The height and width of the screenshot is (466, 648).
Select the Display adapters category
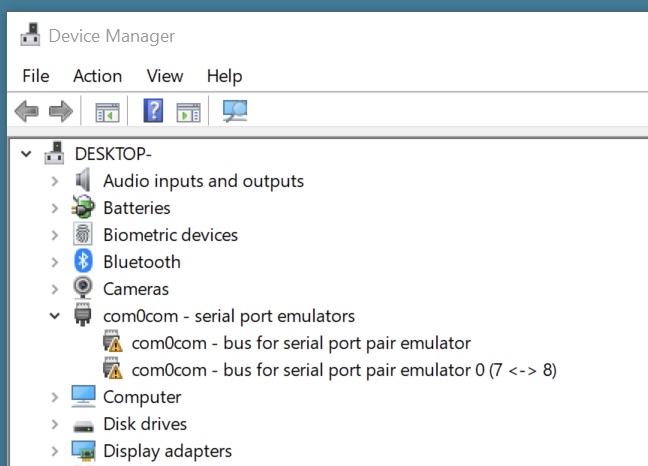coord(167,451)
